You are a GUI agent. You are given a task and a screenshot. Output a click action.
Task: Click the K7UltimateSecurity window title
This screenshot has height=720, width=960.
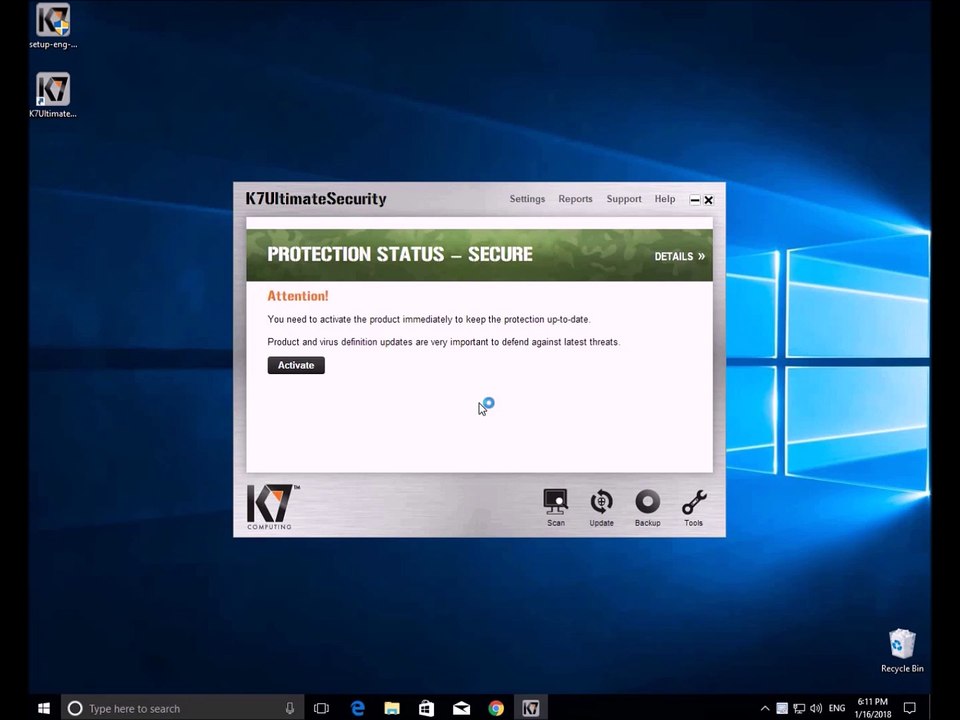coord(316,199)
